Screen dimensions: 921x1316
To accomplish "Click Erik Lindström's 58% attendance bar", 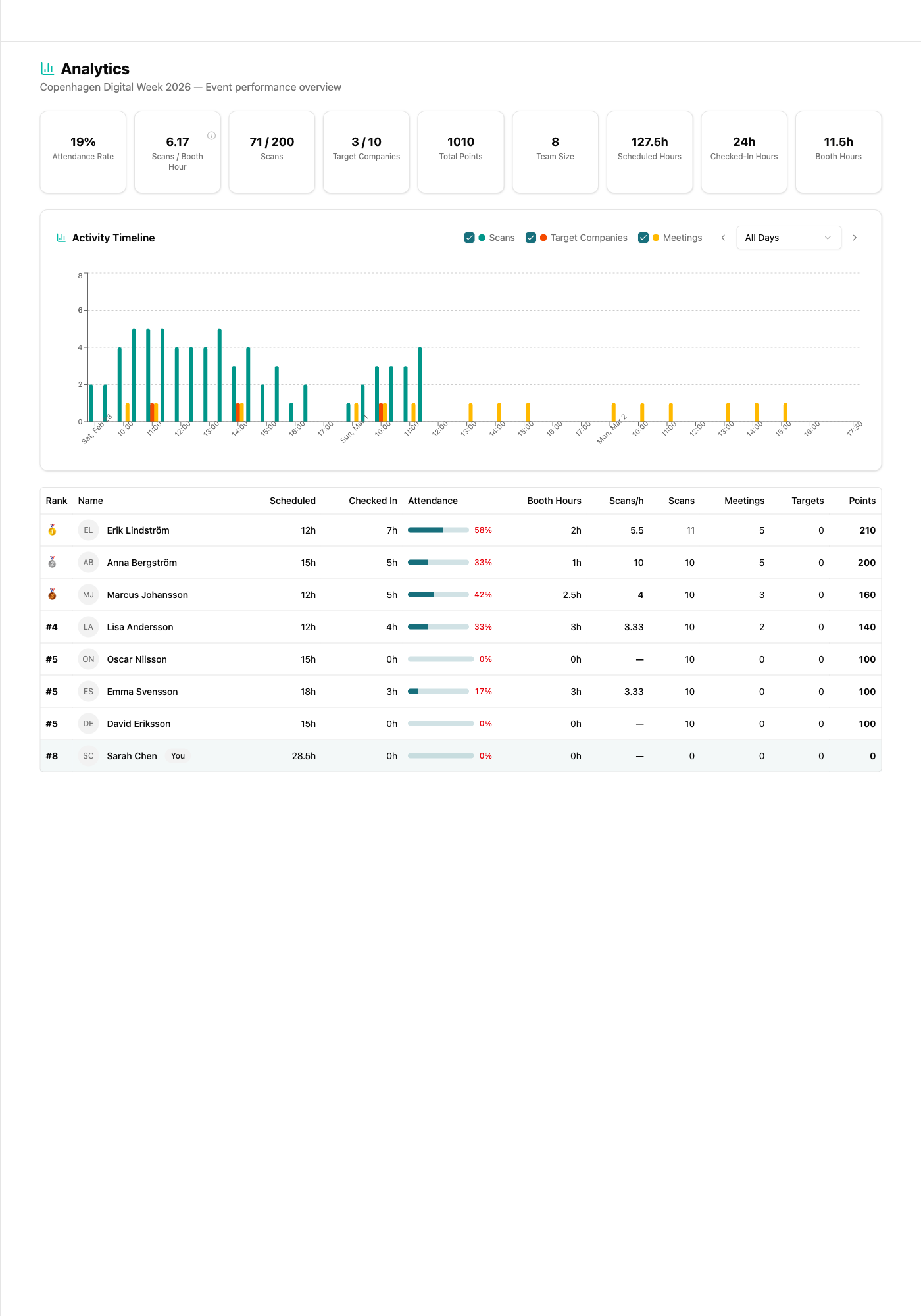I will pyautogui.click(x=438, y=530).
